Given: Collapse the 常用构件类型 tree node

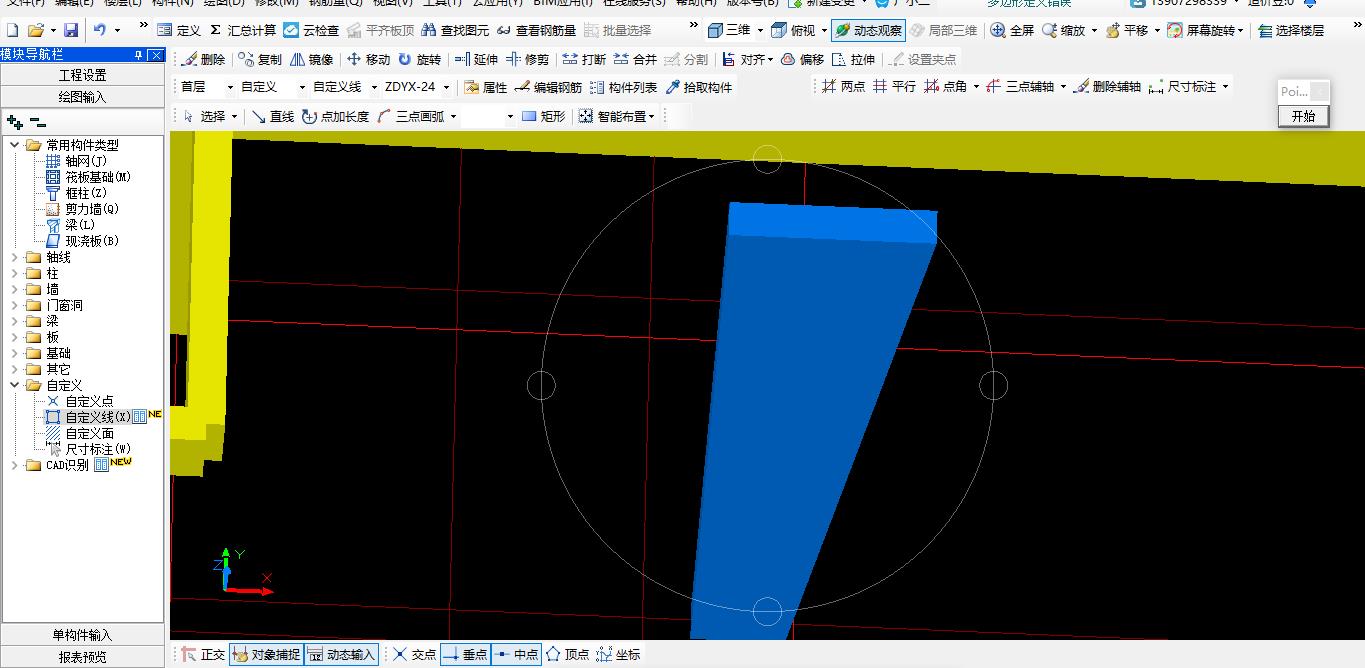Looking at the screenshot, I should tap(15, 145).
